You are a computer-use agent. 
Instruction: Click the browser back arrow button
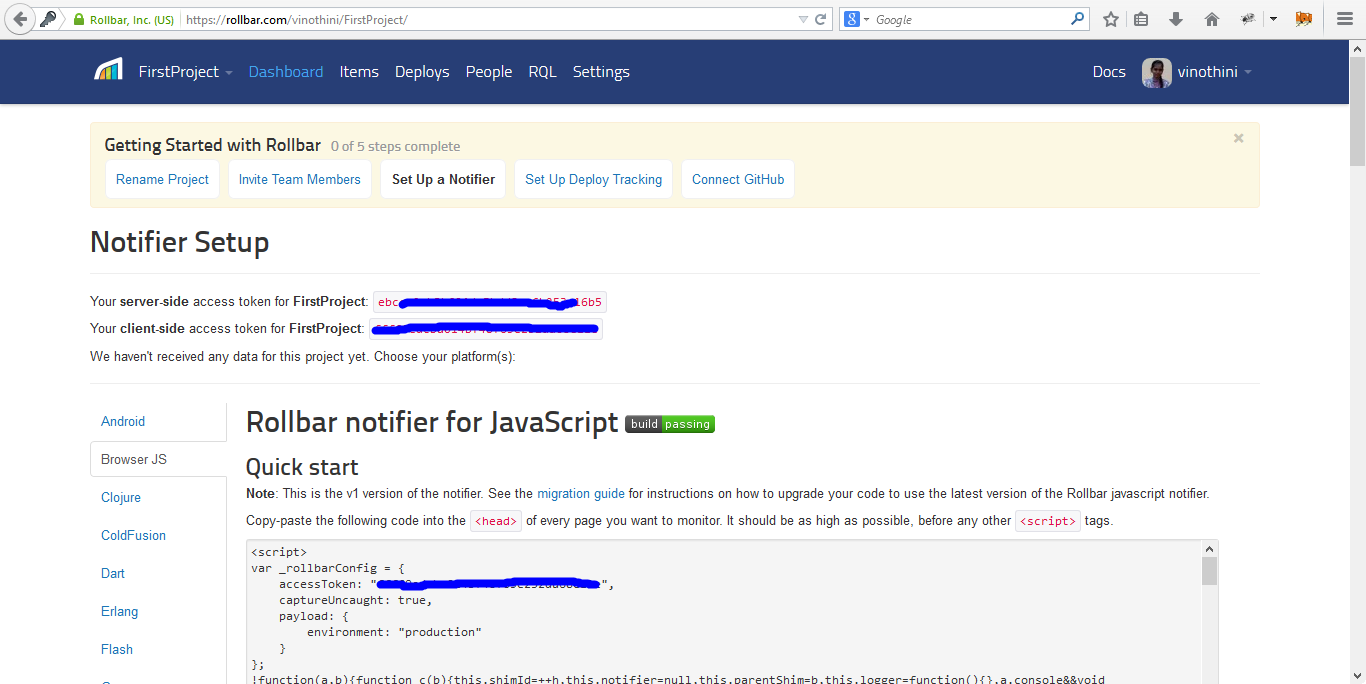click(20, 19)
